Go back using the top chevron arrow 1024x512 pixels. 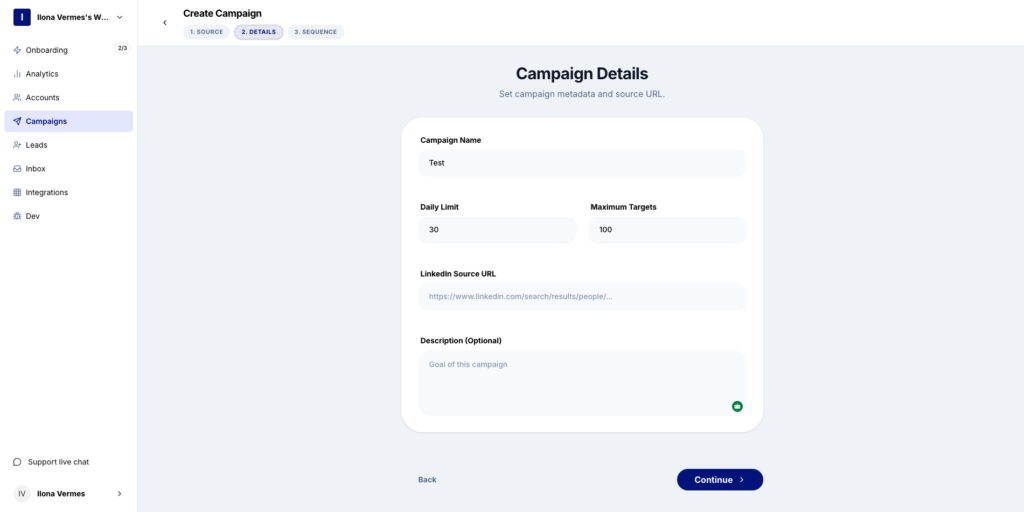click(165, 23)
